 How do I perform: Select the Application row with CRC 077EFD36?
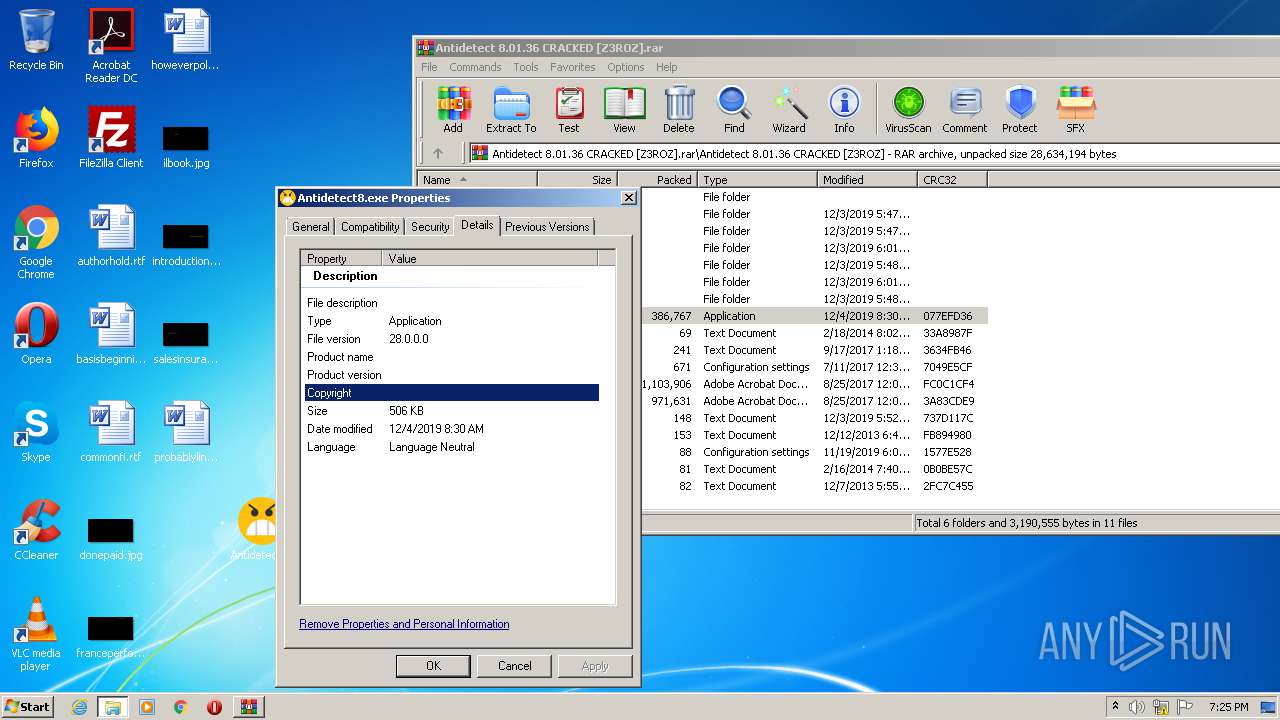(814, 316)
